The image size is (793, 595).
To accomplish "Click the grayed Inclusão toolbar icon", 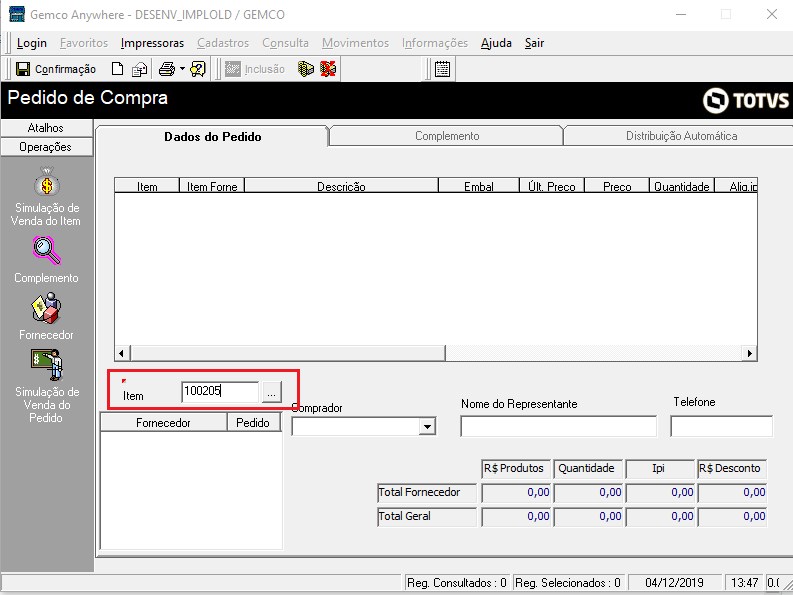I will point(233,69).
